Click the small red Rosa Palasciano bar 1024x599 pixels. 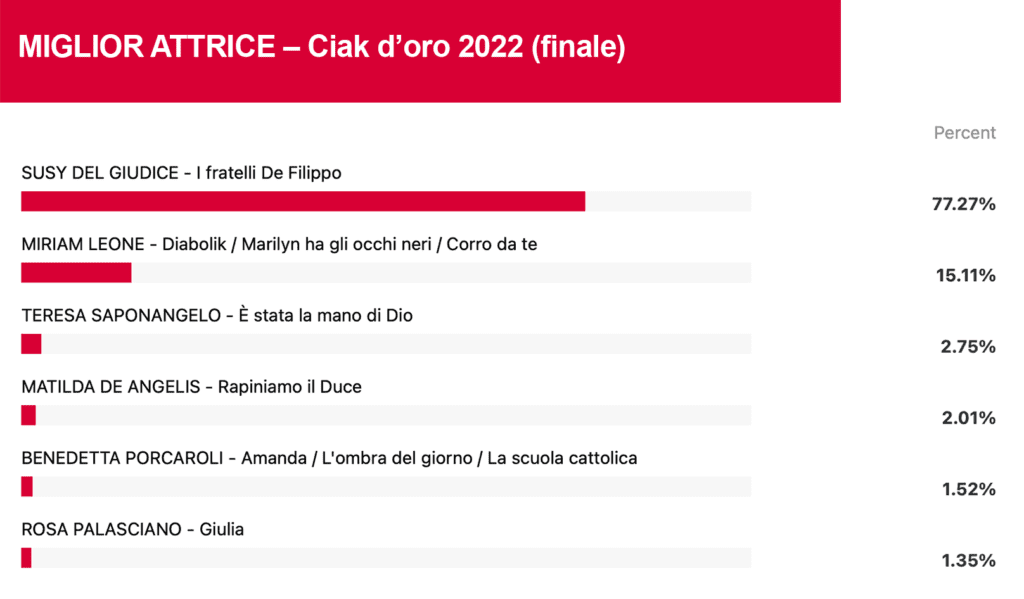[26, 557]
